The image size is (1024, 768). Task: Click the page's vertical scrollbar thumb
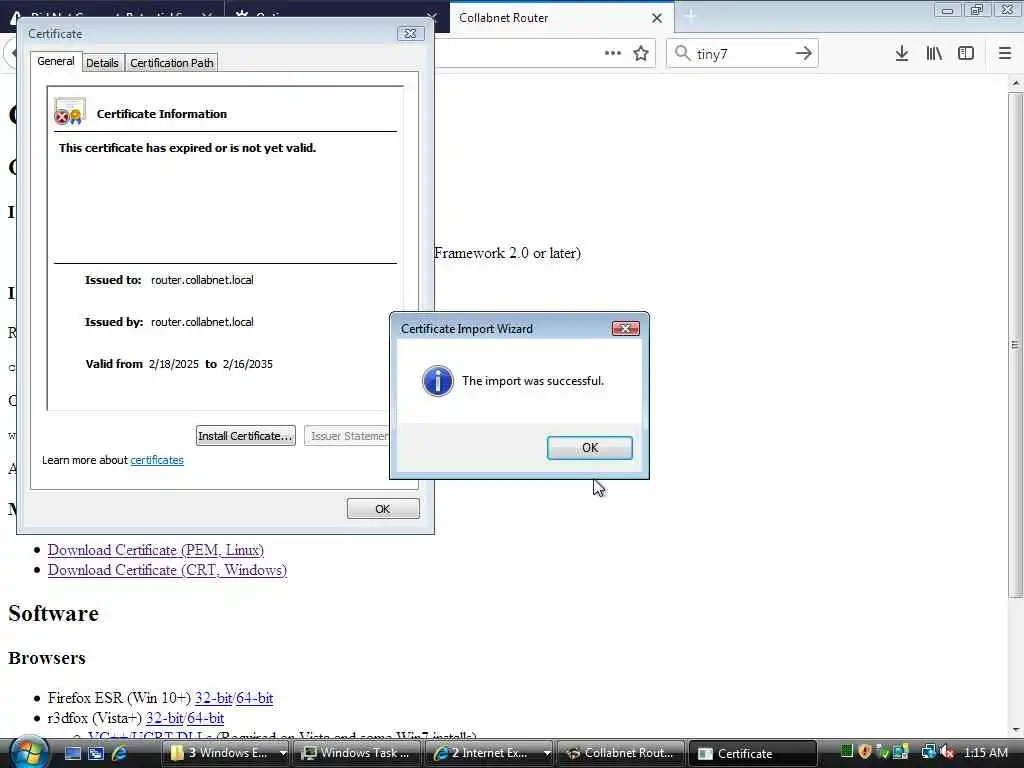point(1015,345)
